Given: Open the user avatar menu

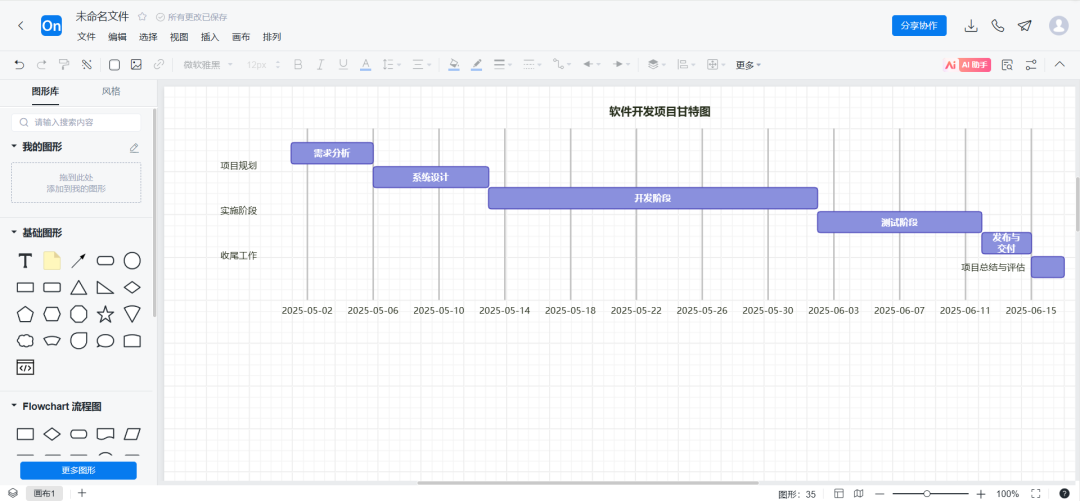Looking at the screenshot, I should [x=1058, y=25].
